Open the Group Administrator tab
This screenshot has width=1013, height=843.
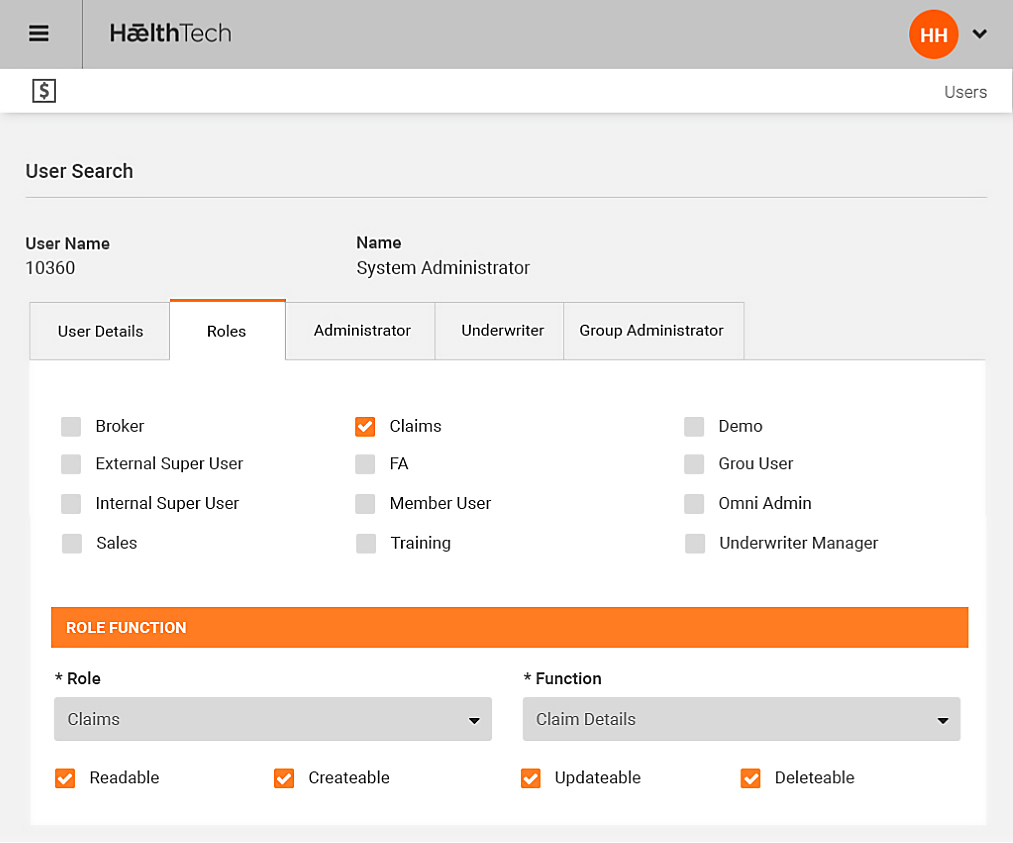coord(651,330)
